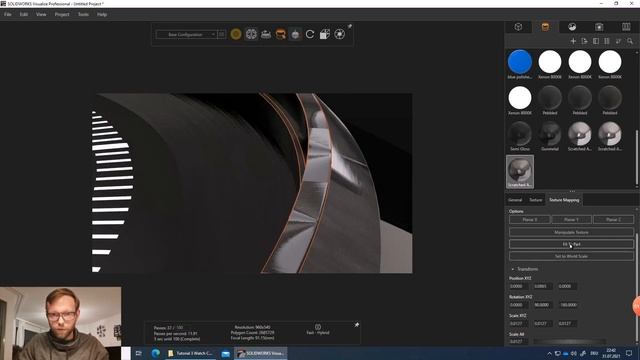Open the Scenes tab globe icon
The height and width of the screenshot is (360, 640).
[x=572, y=27]
